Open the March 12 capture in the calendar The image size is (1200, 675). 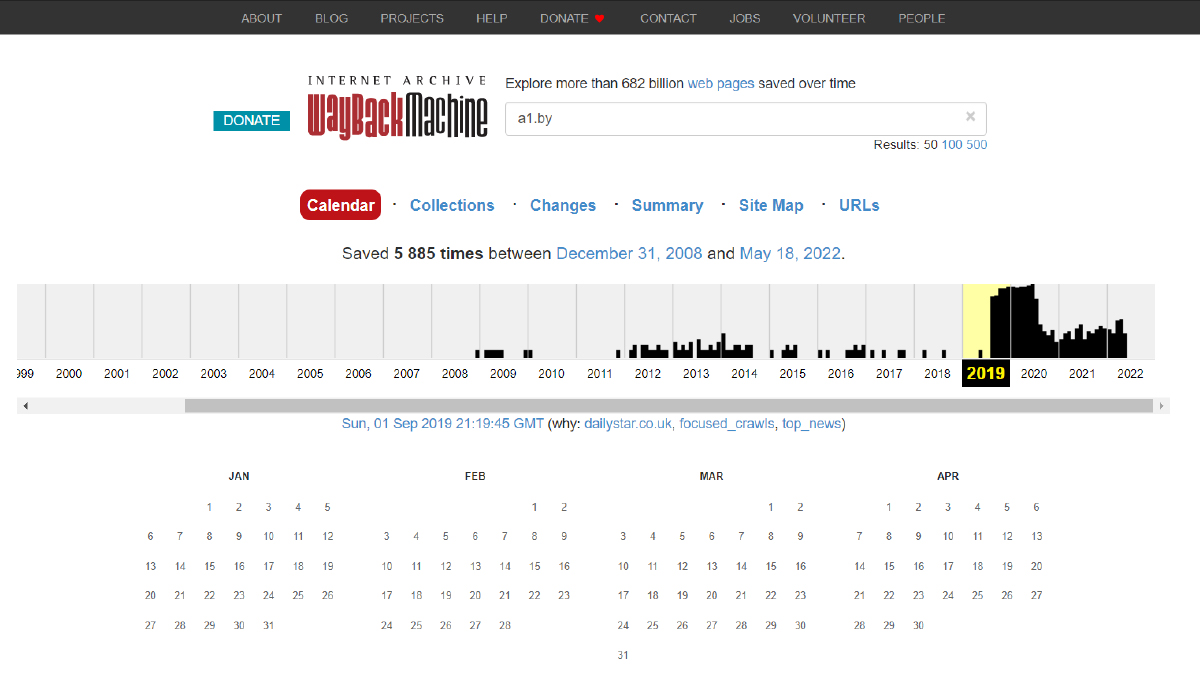pyautogui.click(x=683, y=566)
